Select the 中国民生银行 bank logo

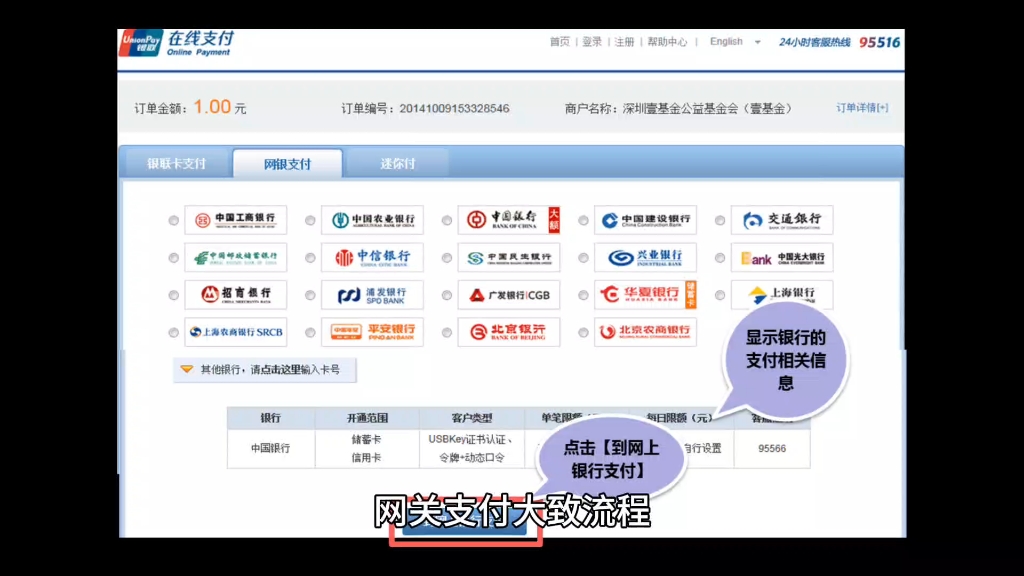click(509, 257)
